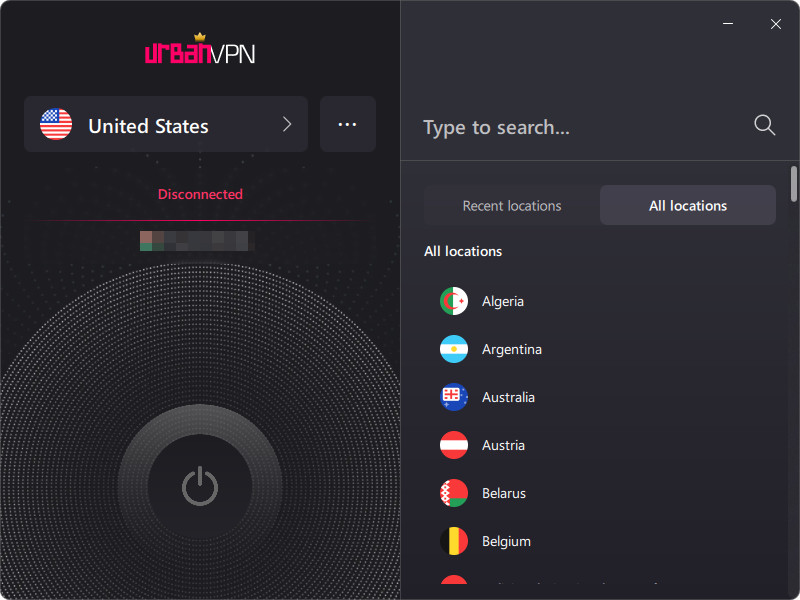Open the three-dots more options menu

[347, 124]
